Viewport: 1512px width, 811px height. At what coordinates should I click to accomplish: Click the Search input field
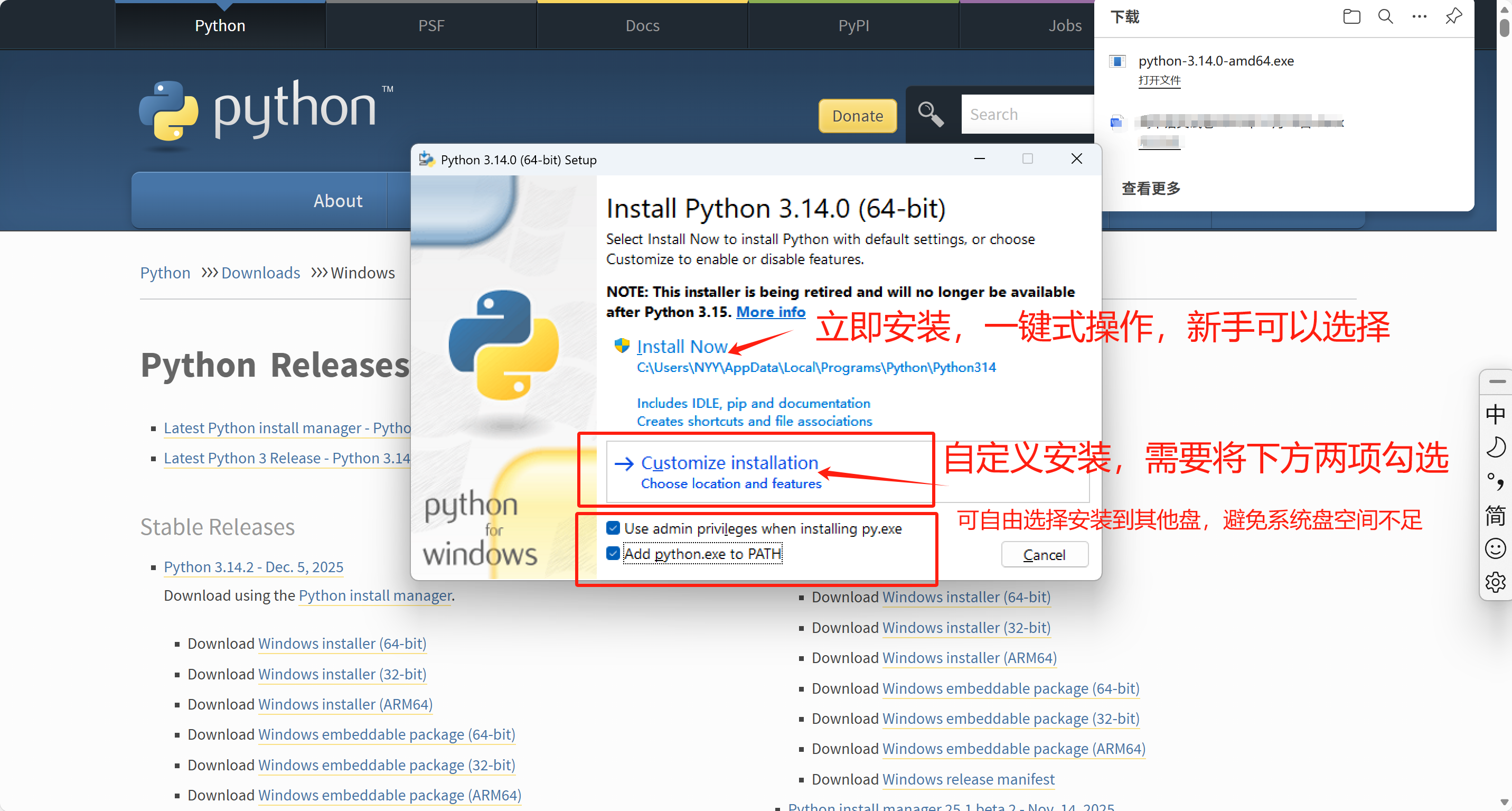click(1027, 115)
